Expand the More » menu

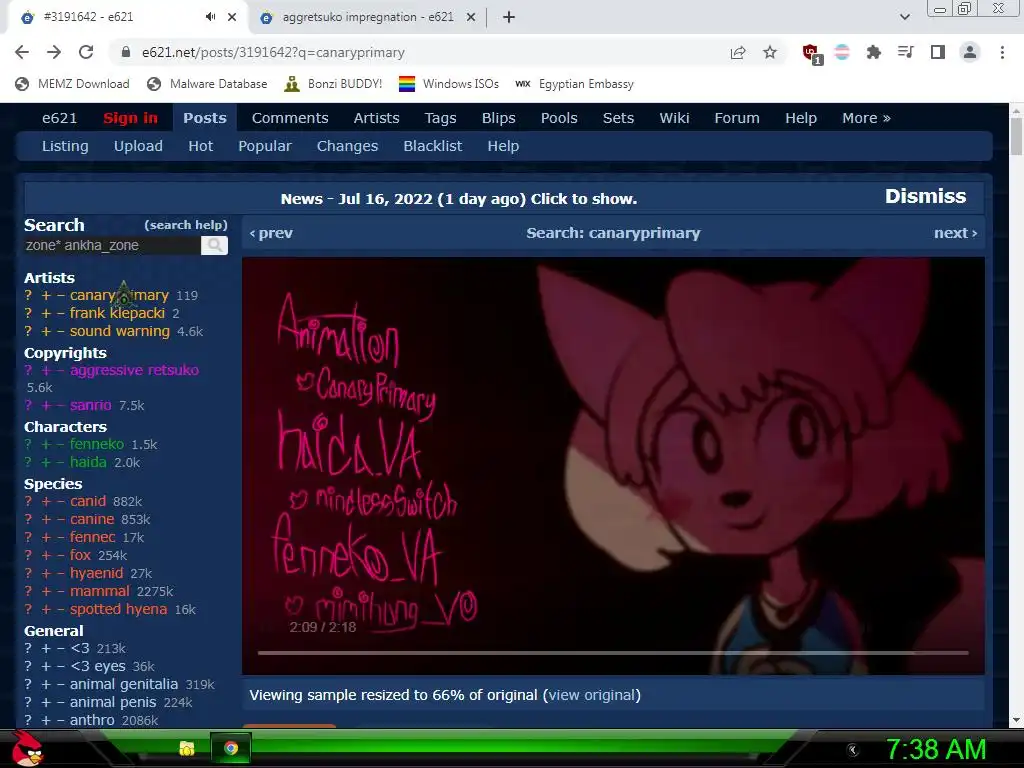point(866,118)
